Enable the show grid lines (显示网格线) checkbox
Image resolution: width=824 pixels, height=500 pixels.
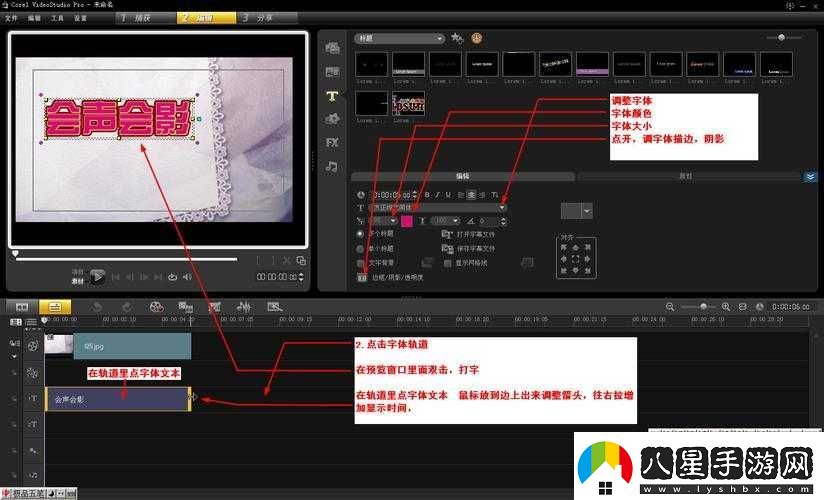pos(447,263)
